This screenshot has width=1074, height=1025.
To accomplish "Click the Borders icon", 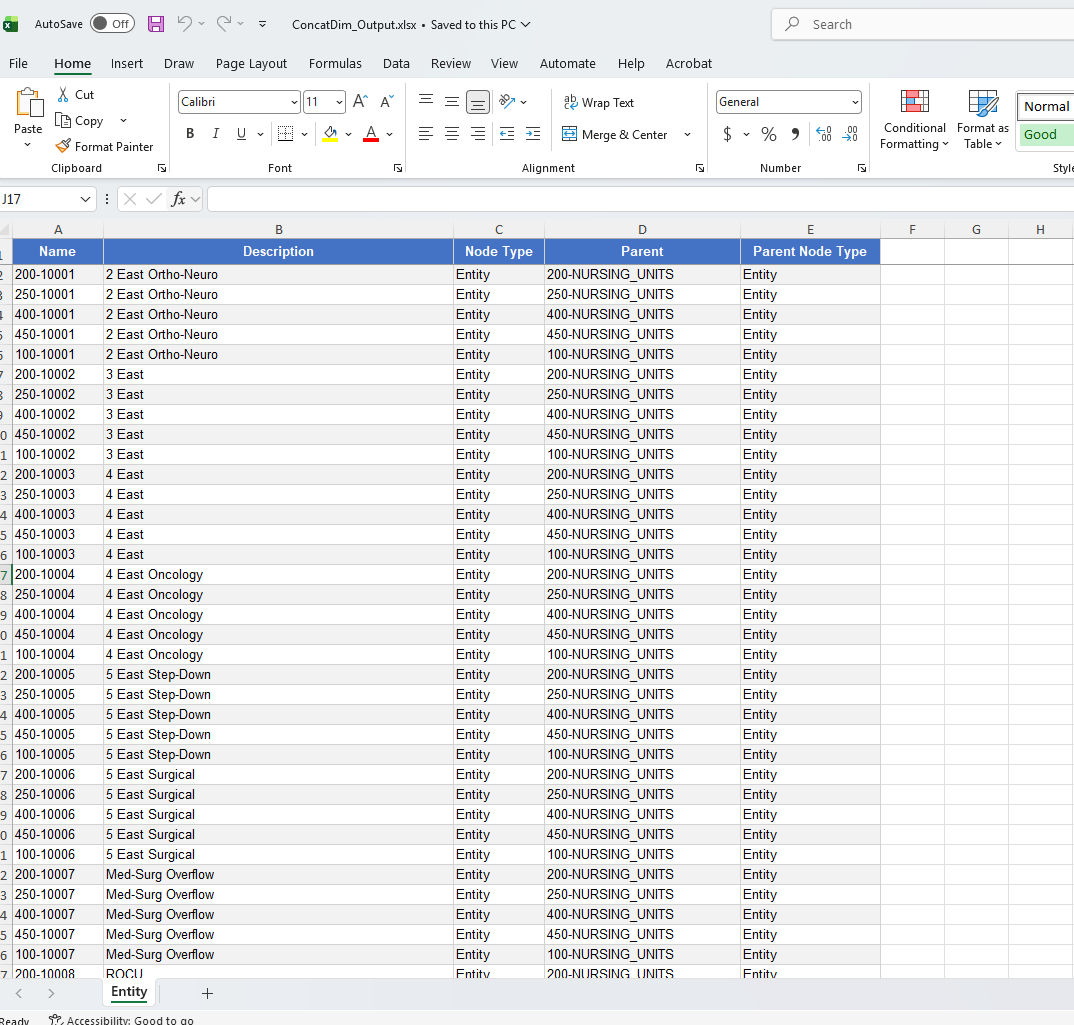I will click(286, 134).
